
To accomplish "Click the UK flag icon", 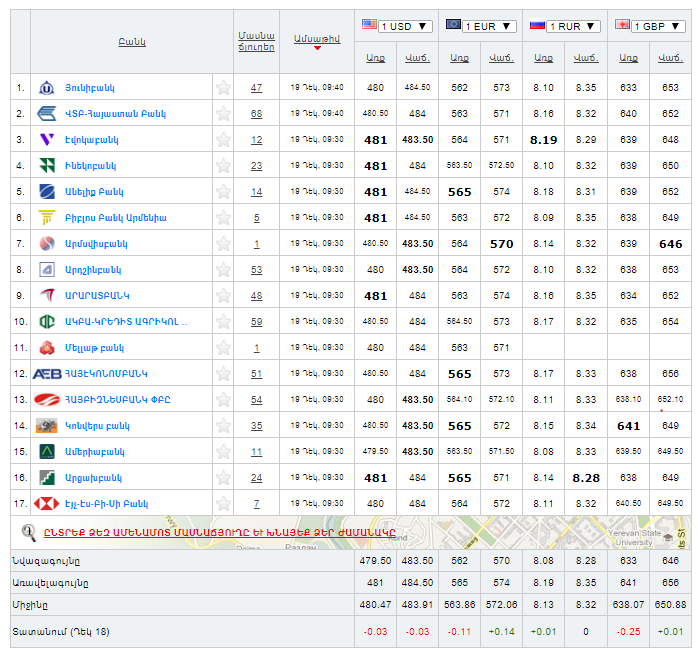I will (622, 24).
